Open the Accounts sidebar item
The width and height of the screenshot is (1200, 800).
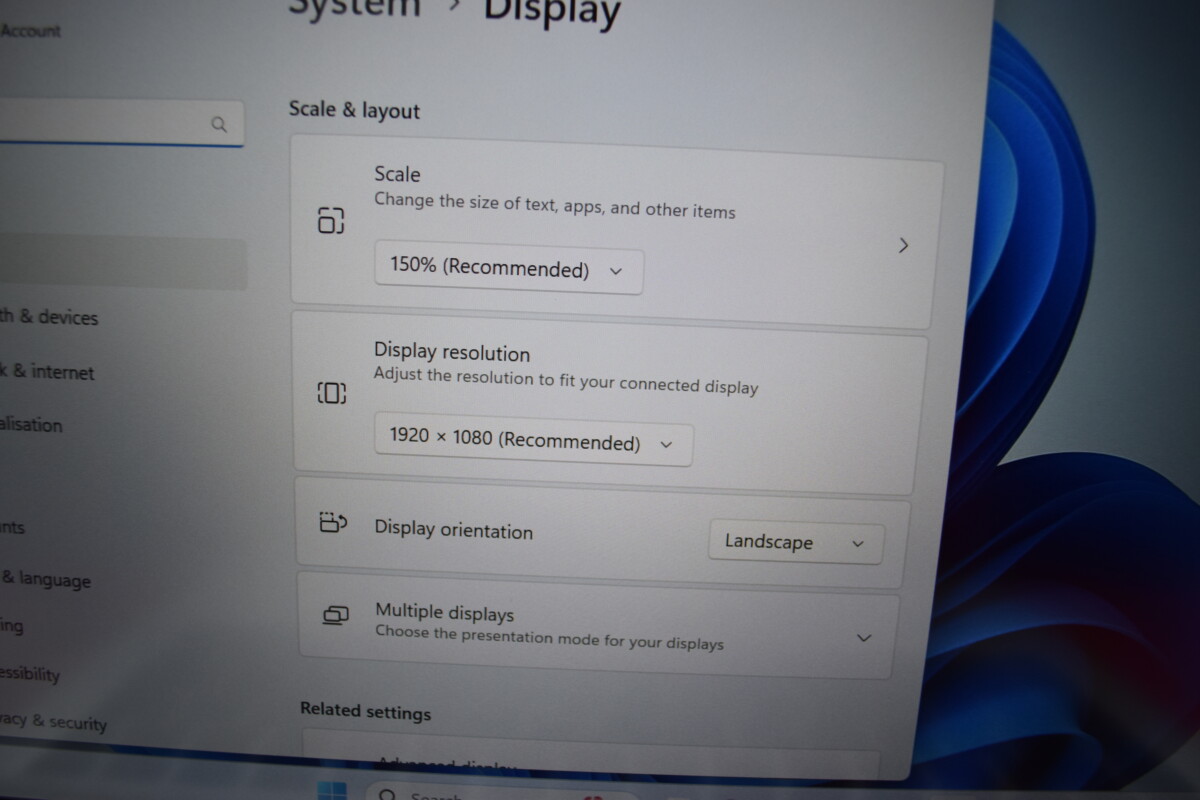pos(12,527)
